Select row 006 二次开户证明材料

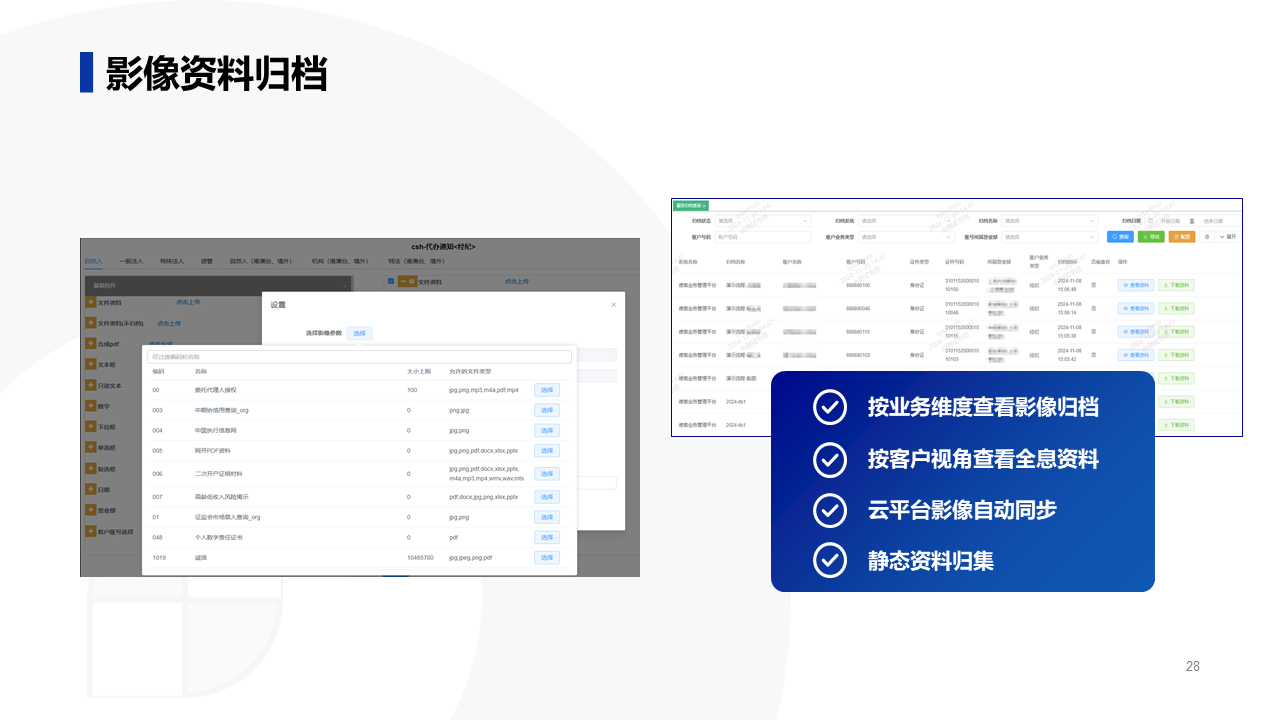(x=546, y=474)
